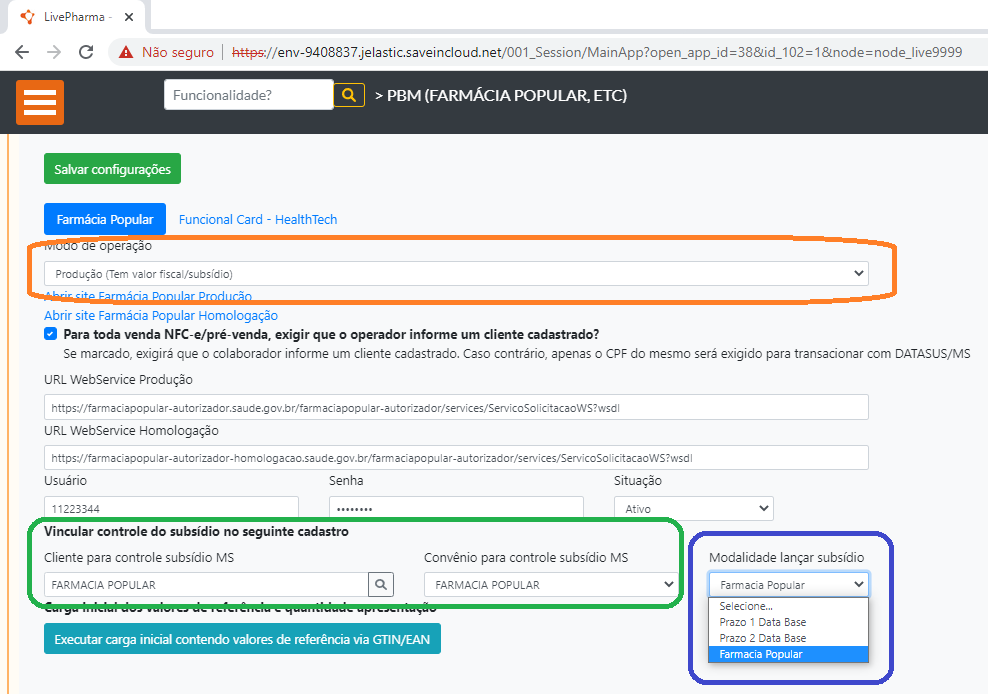Click the 'Não seguro' security warning icon
The width and height of the screenshot is (988, 694).
[126, 52]
